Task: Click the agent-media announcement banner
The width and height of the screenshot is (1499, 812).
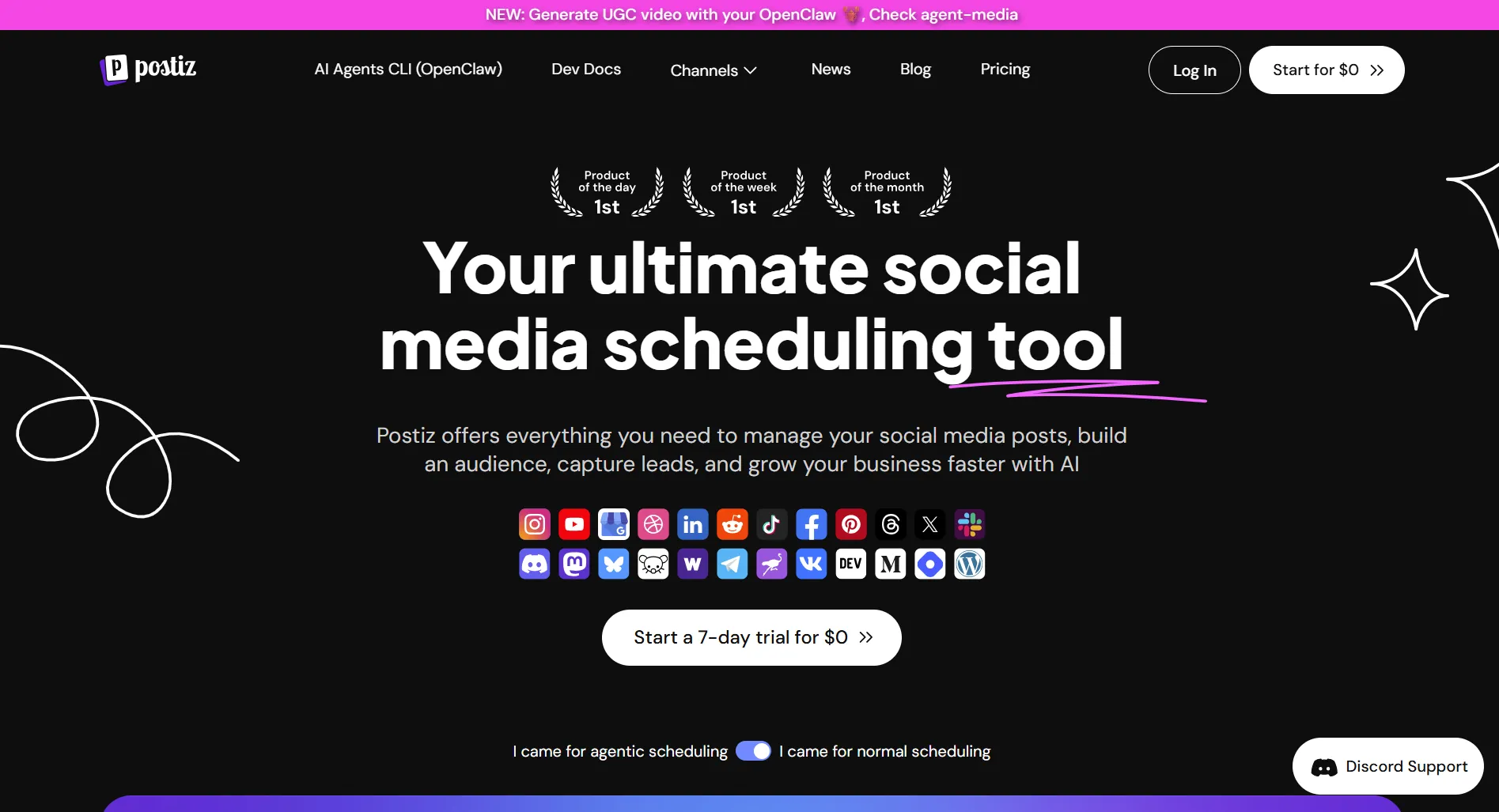Action: (x=750, y=14)
